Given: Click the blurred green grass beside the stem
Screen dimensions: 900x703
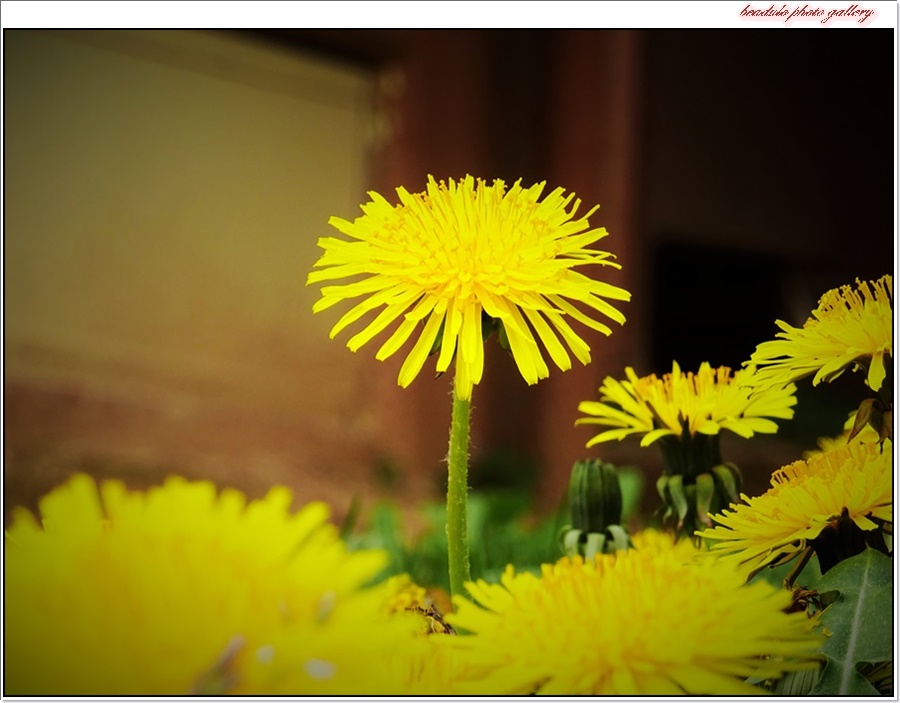Looking at the screenshot, I should 510,530.
